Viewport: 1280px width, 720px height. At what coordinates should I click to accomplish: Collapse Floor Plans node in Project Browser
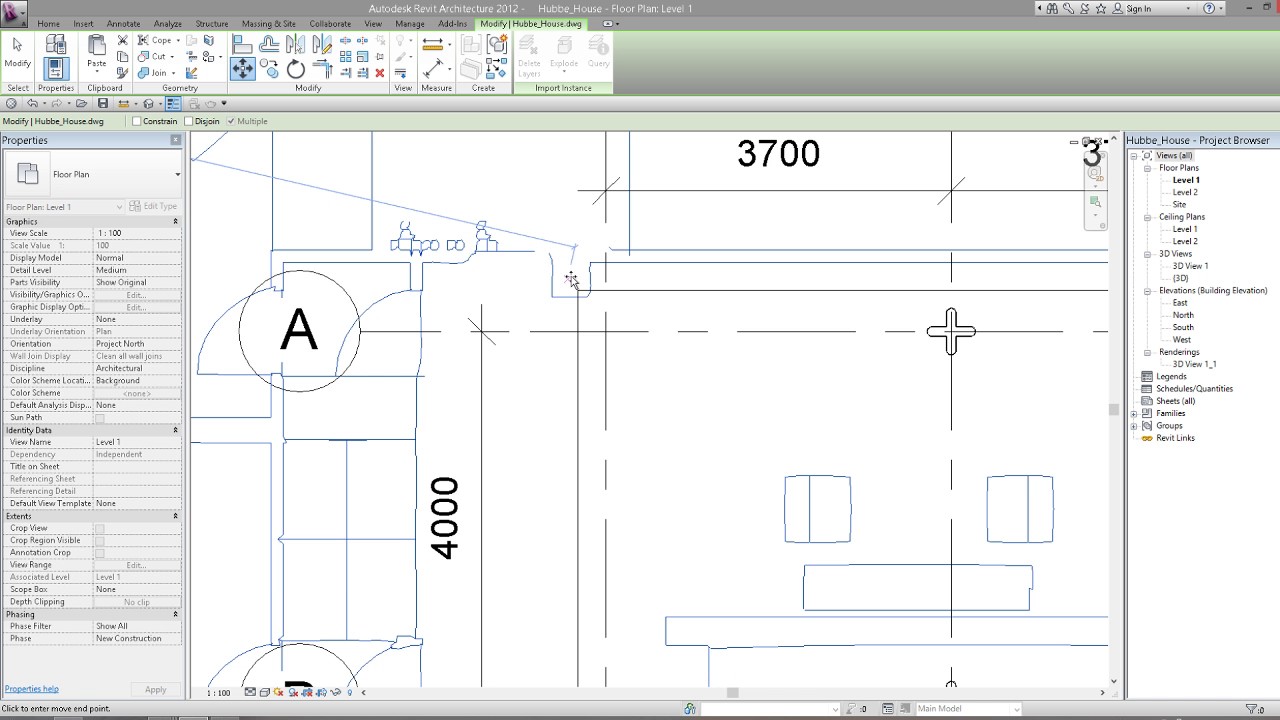pos(1148,168)
